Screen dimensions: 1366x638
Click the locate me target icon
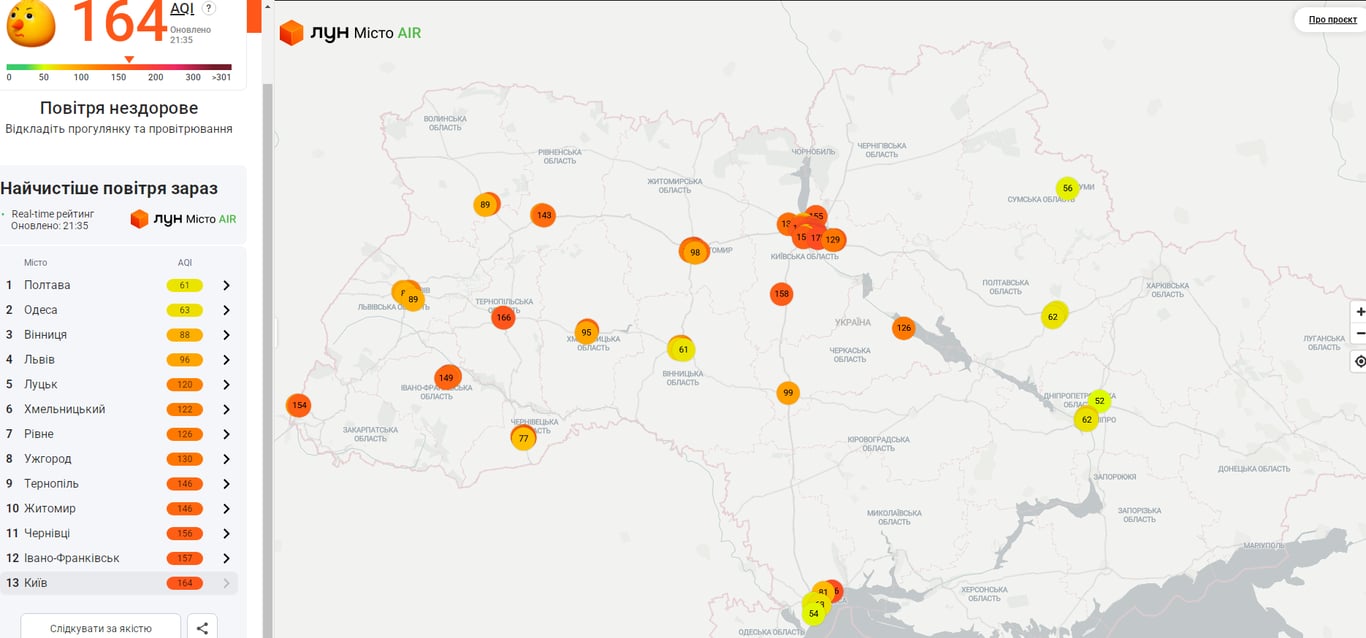pyautogui.click(x=1360, y=361)
